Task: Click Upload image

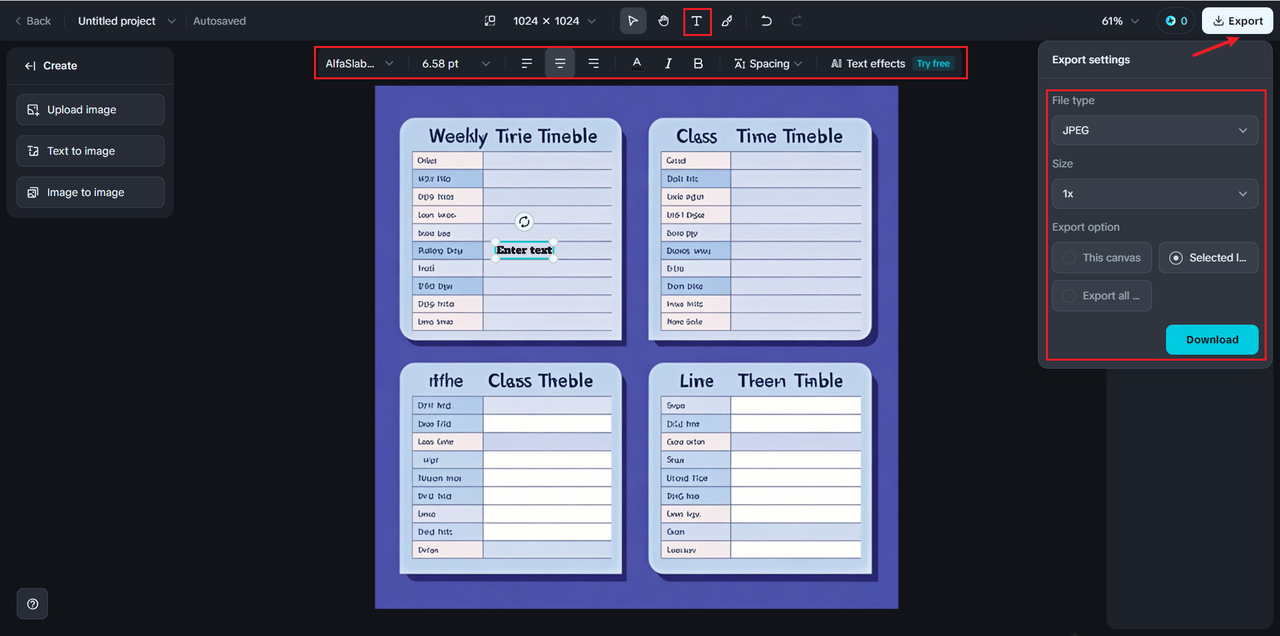Action: pos(91,110)
